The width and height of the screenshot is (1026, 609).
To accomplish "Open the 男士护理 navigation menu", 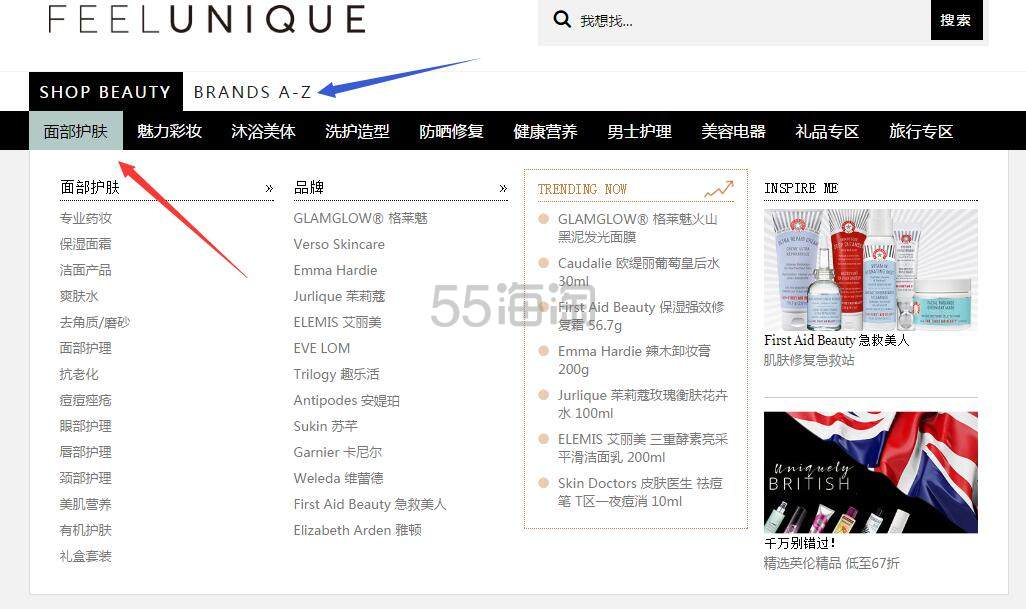I will 639,131.
